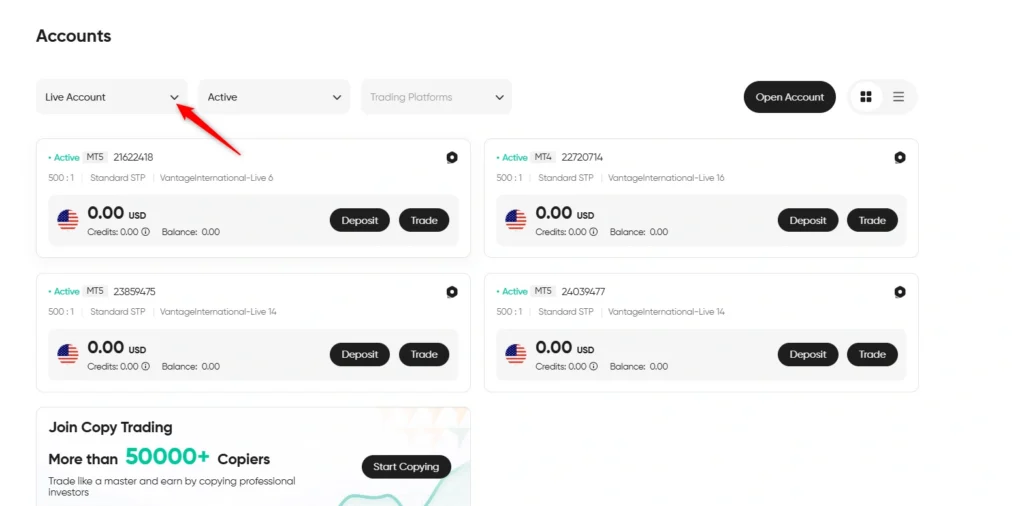Image resolution: width=1024 pixels, height=506 pixels.
Task: Click the USD flag icon of account 23859475
Action: click(68, 355)
